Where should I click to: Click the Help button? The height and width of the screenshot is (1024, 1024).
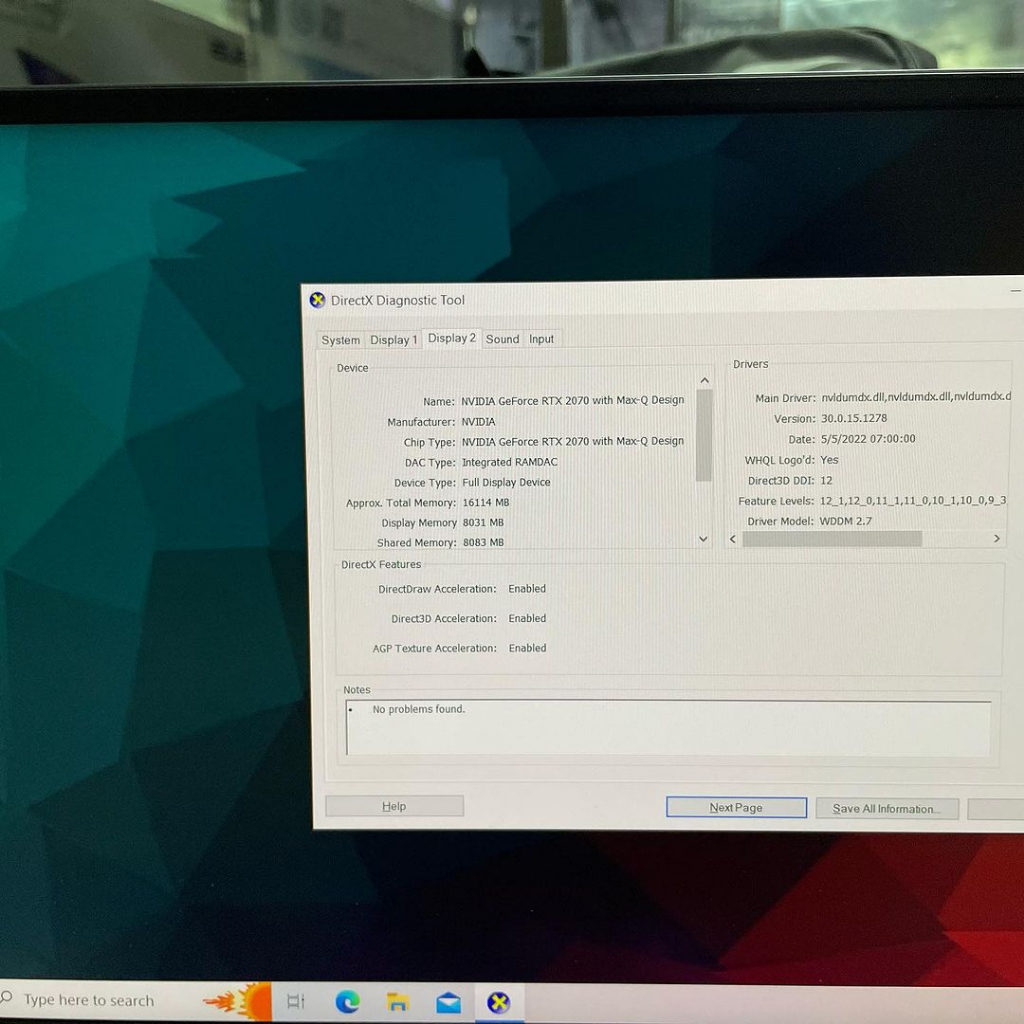[394, 807]
